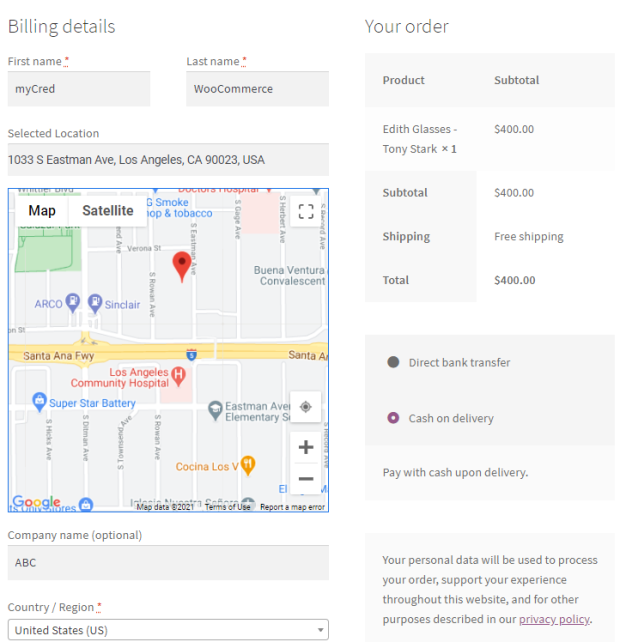Click the Last name input field
The width and height of the screenshot is (620, 642).
(257, 89)
